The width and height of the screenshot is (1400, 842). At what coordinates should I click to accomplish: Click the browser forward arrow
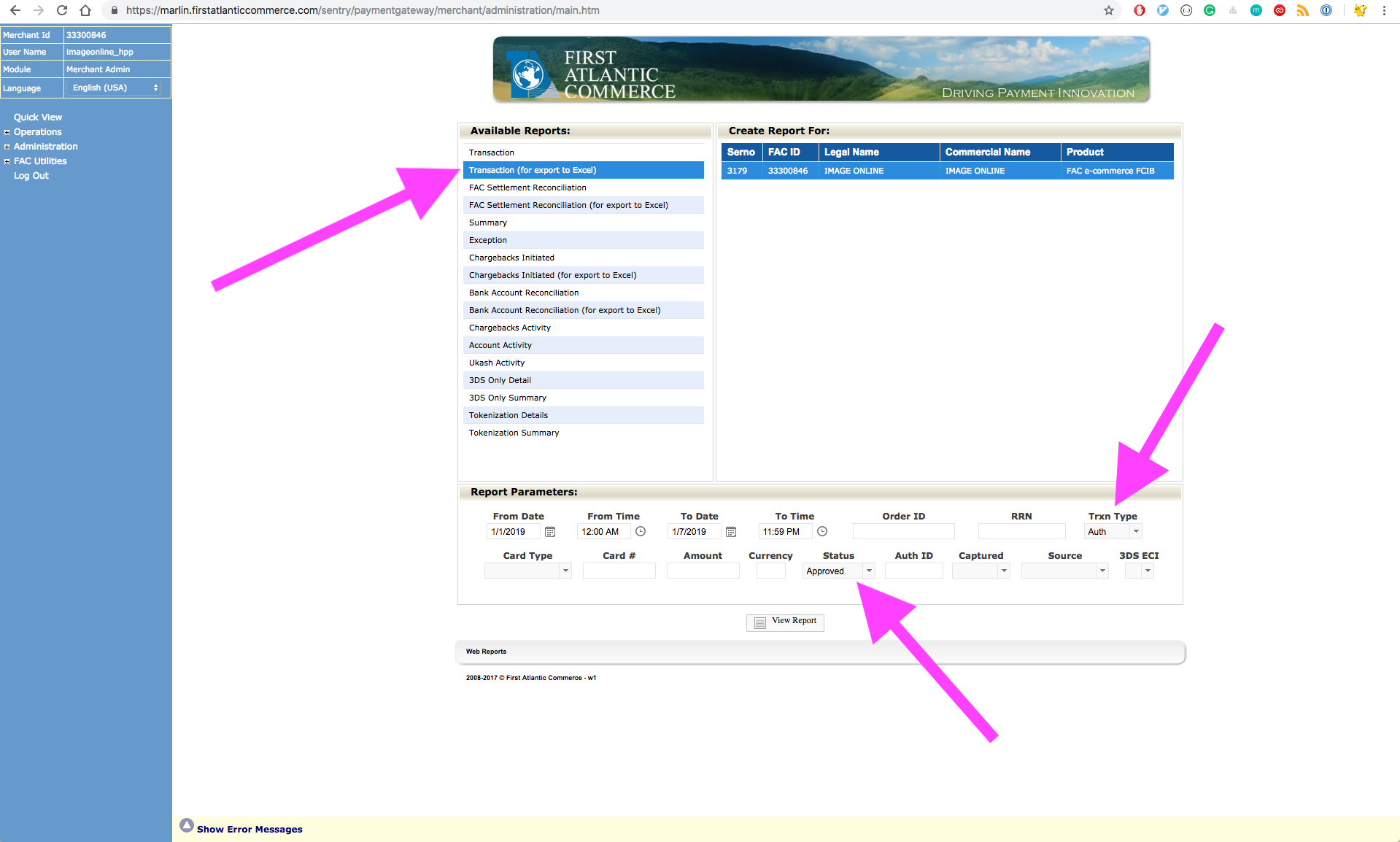39,10
